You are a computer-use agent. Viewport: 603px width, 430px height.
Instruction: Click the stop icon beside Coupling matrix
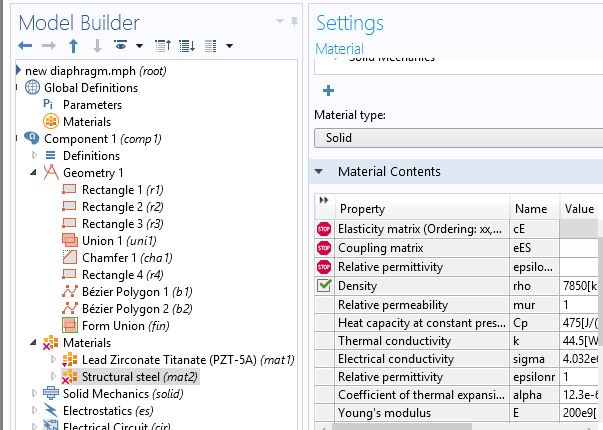pyautogui.click(x=324, y=248)
